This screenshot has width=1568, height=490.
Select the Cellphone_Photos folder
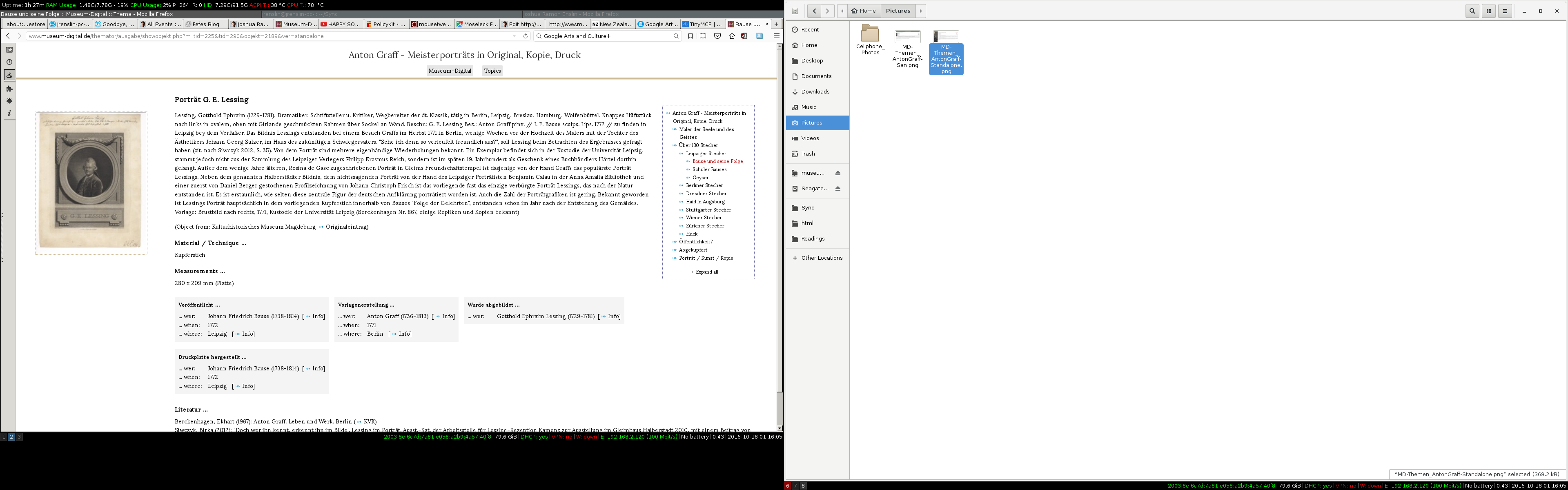tap(871, 40)
